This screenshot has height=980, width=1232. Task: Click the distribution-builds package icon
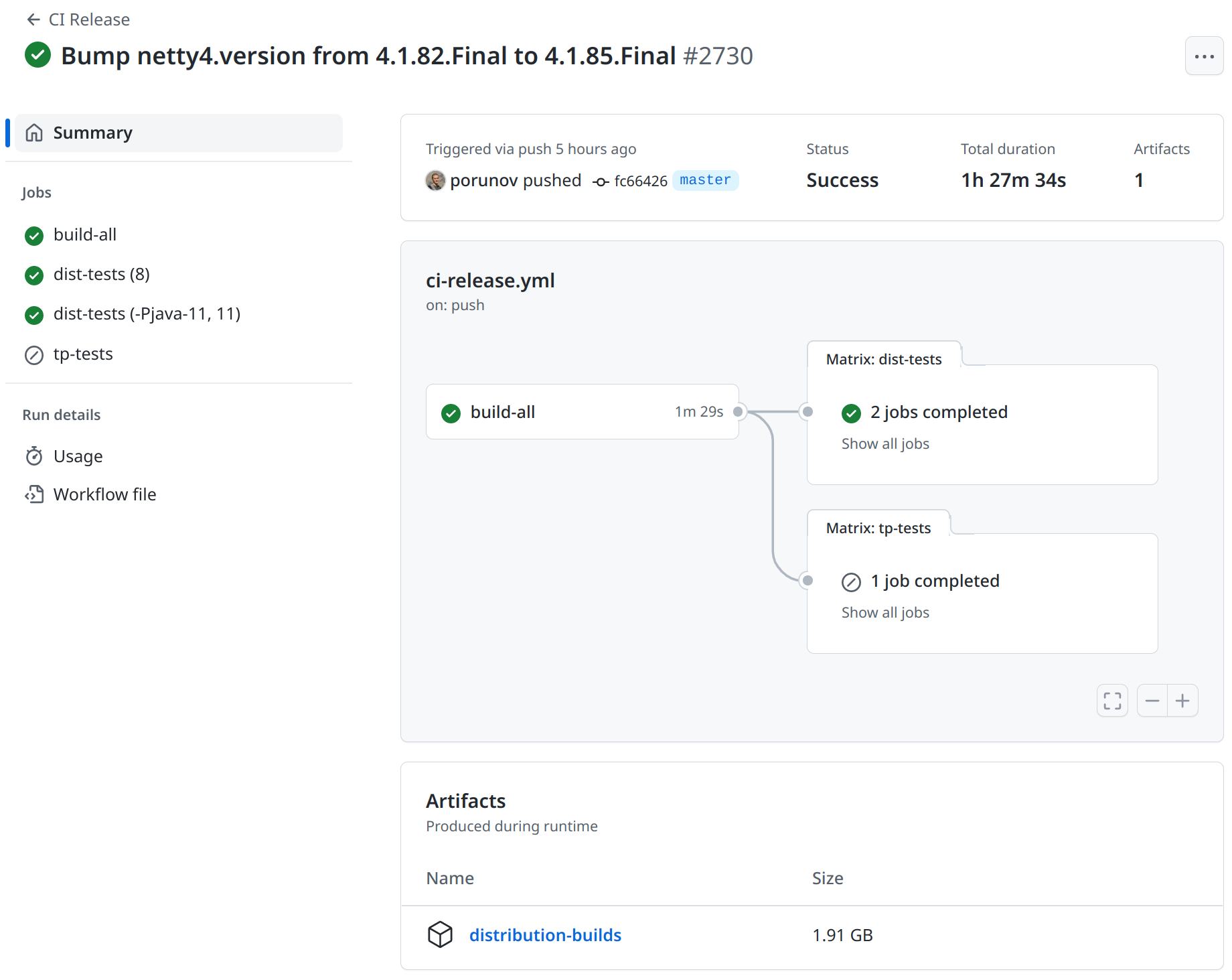[440, 935]
